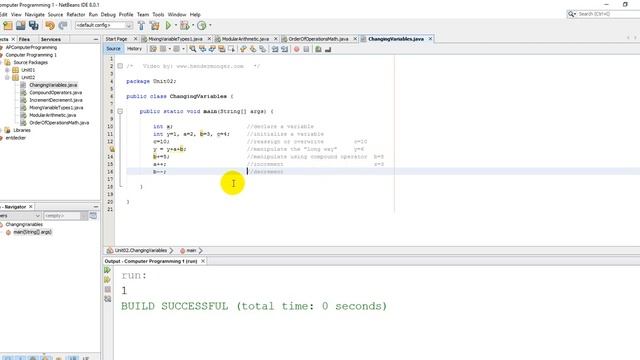The image size is (640, 360).
Task: Run the project with green arrow
Action: point(168,26)
